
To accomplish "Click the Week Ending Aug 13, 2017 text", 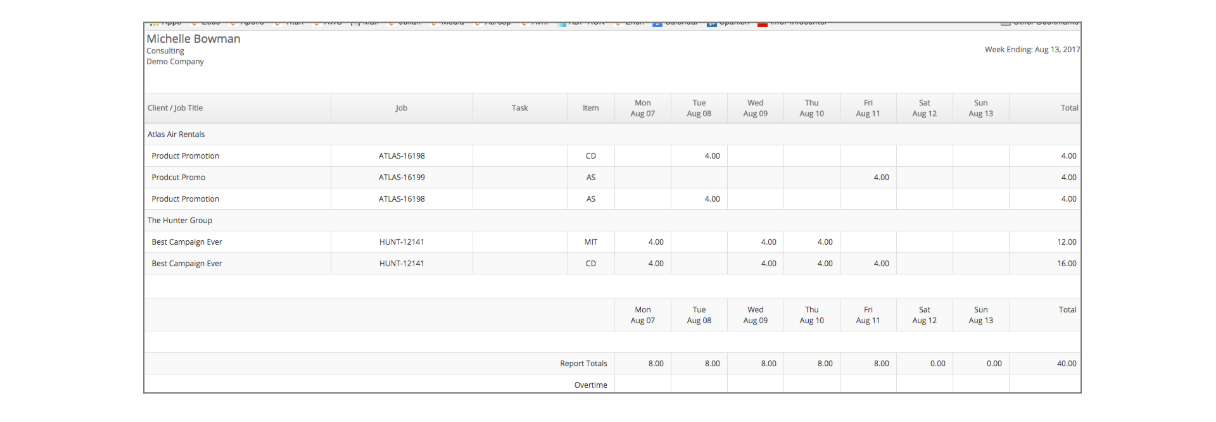I will coord(1031,49).
